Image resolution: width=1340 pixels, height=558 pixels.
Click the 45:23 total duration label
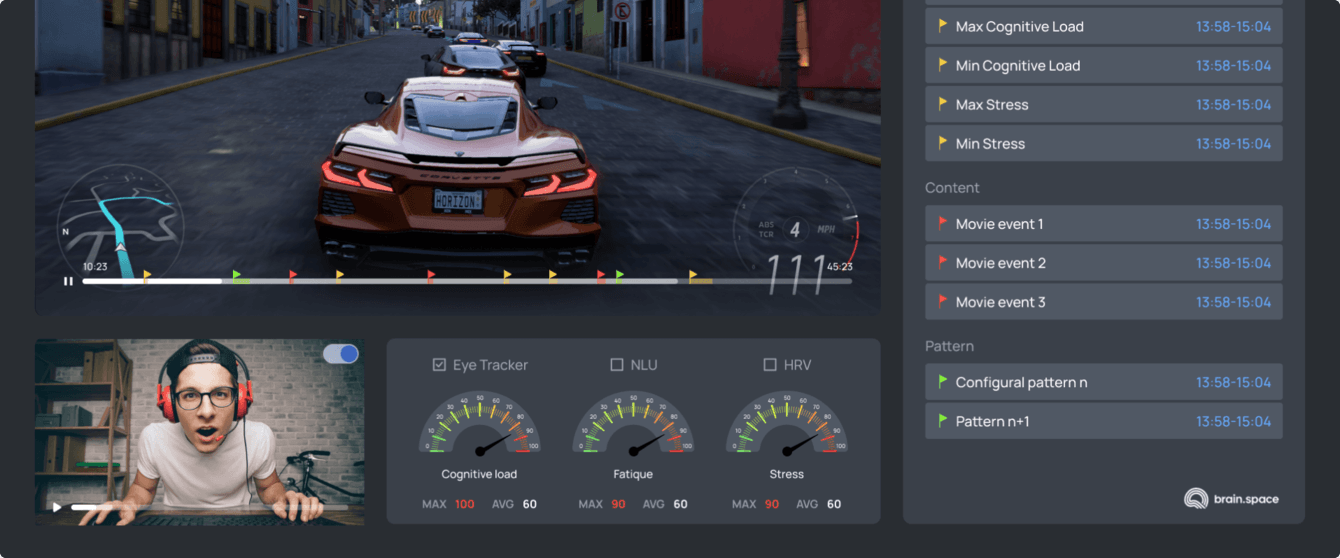pyautogui.click(x=839, y=267)
